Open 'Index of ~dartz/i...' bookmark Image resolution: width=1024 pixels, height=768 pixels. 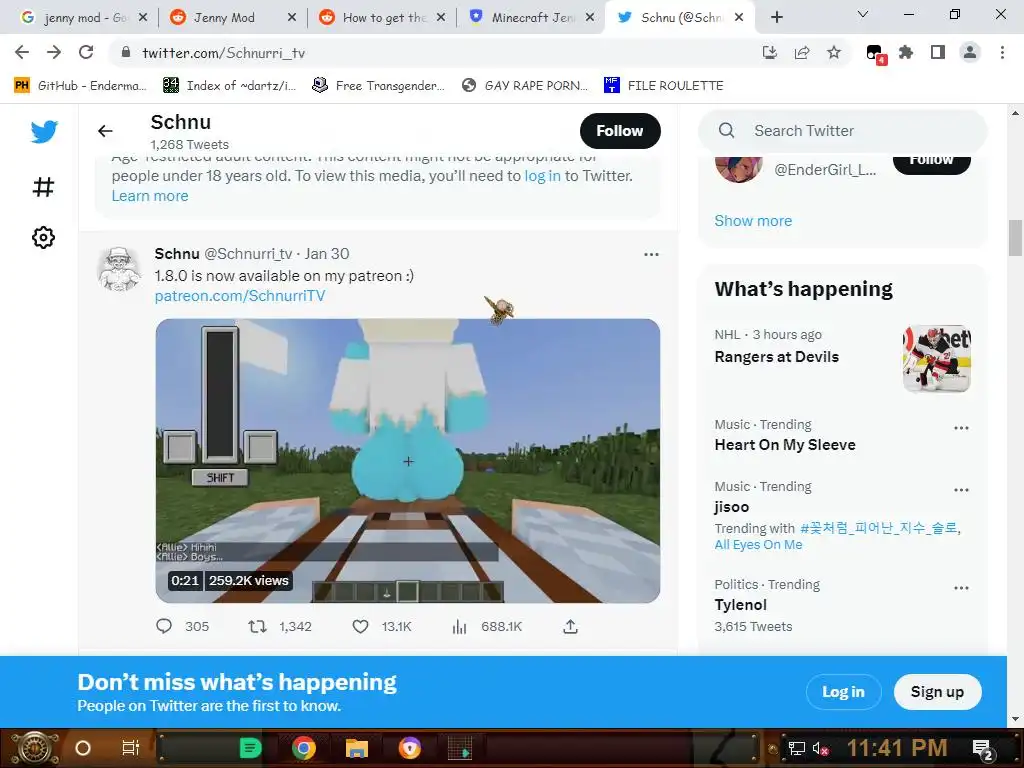[x=229, y=86]
